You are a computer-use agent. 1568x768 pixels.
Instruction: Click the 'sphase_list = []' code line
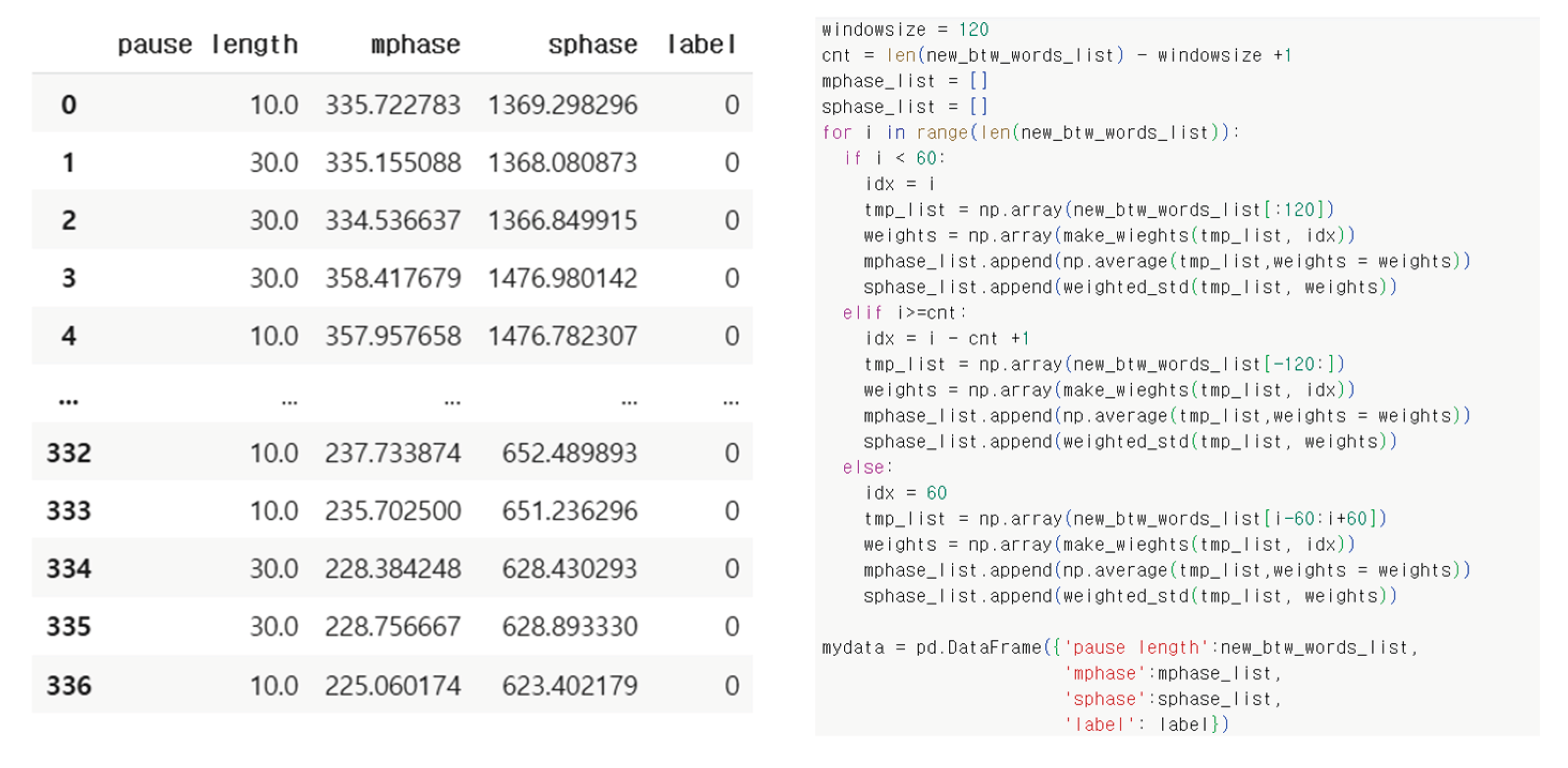(x=904, y=106)
